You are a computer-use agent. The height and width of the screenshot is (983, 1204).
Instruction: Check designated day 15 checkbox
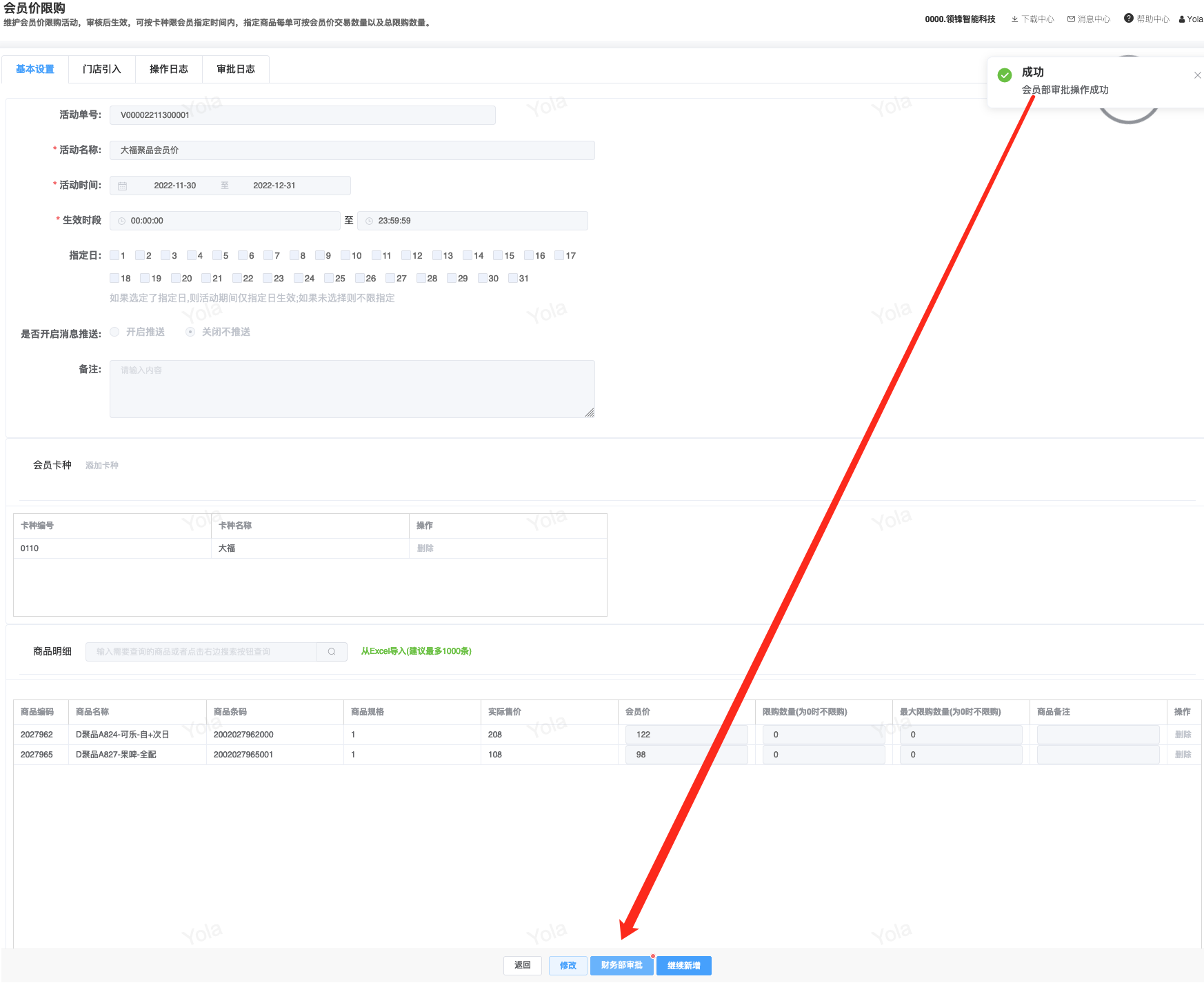pos(498,255)
